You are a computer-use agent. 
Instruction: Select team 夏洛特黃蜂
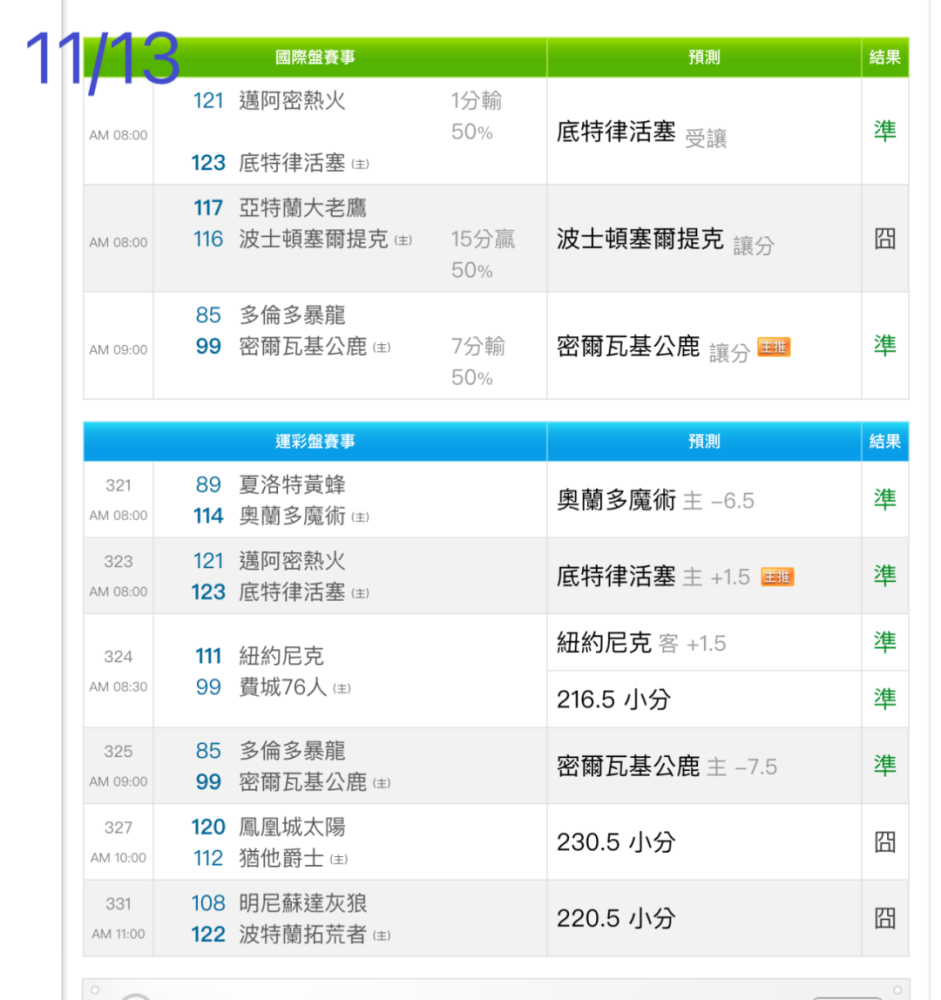[x=292, y=485]
